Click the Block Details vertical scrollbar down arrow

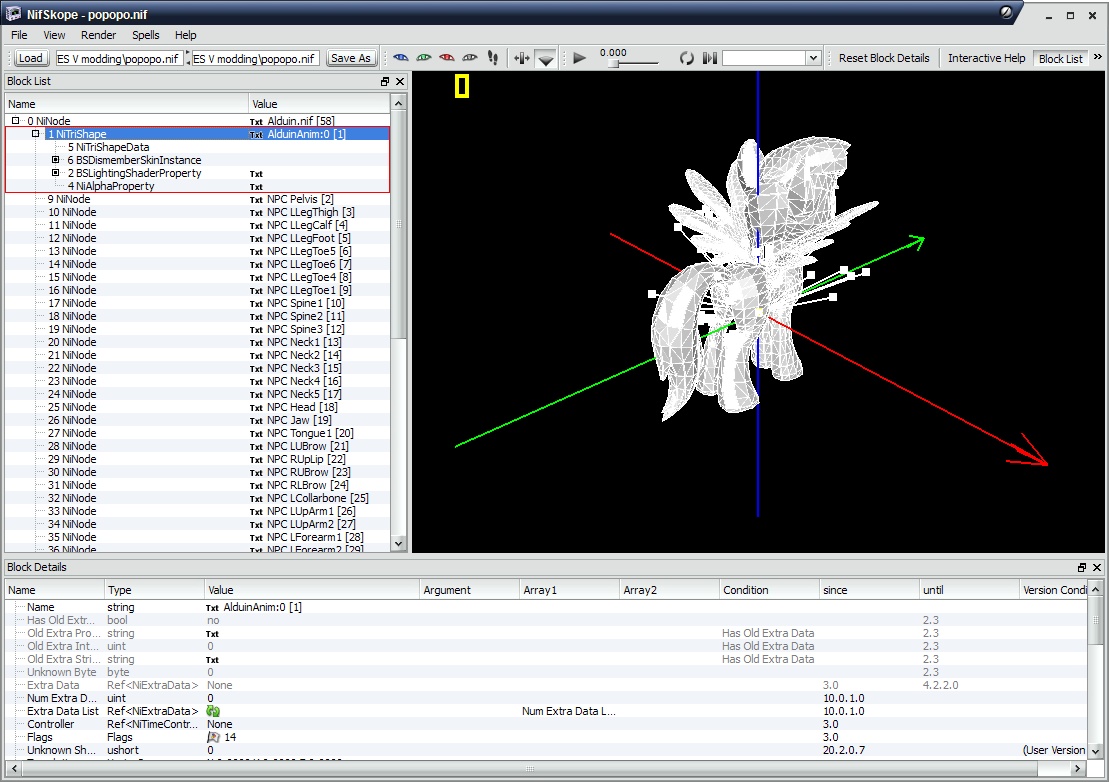tap(1096, 751)
